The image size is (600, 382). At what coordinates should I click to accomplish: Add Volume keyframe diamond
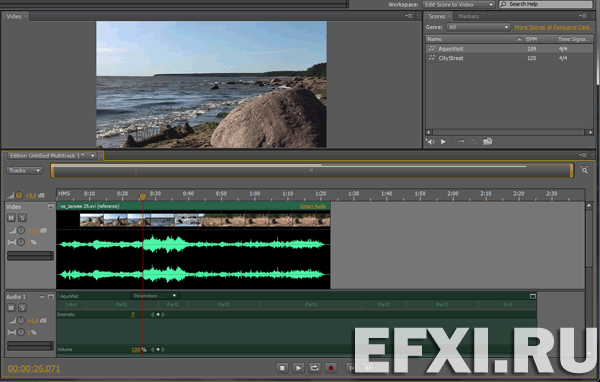[x=158, y=349]
